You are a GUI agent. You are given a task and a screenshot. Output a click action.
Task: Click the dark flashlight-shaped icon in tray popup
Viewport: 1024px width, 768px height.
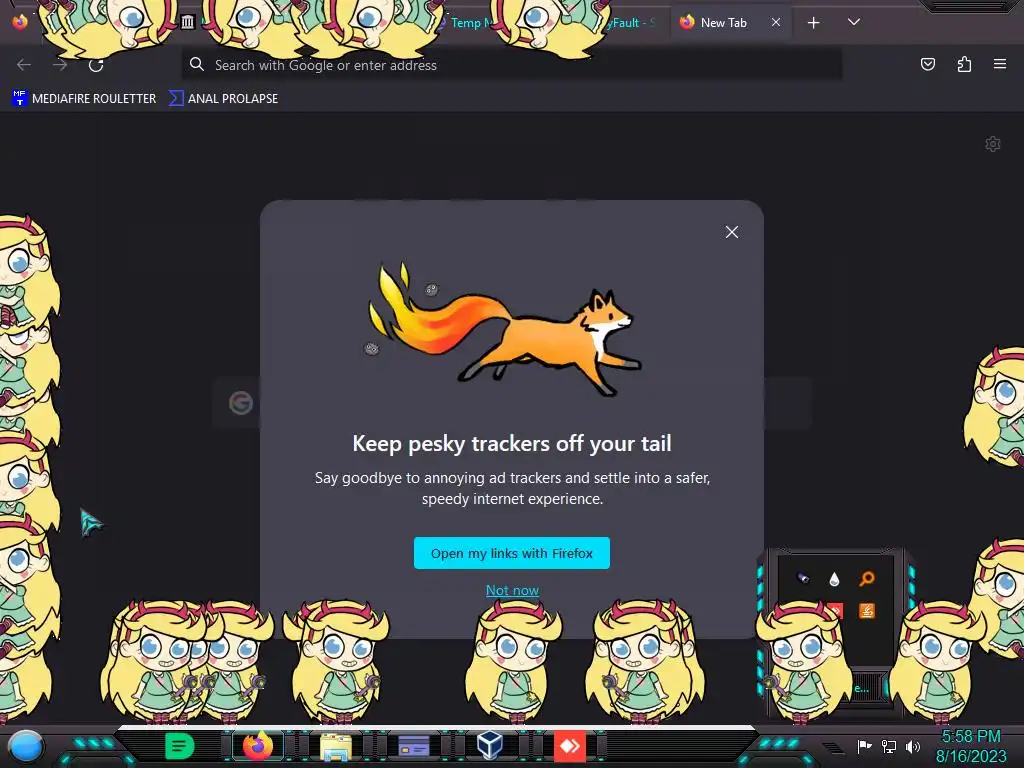pos(803,578)
